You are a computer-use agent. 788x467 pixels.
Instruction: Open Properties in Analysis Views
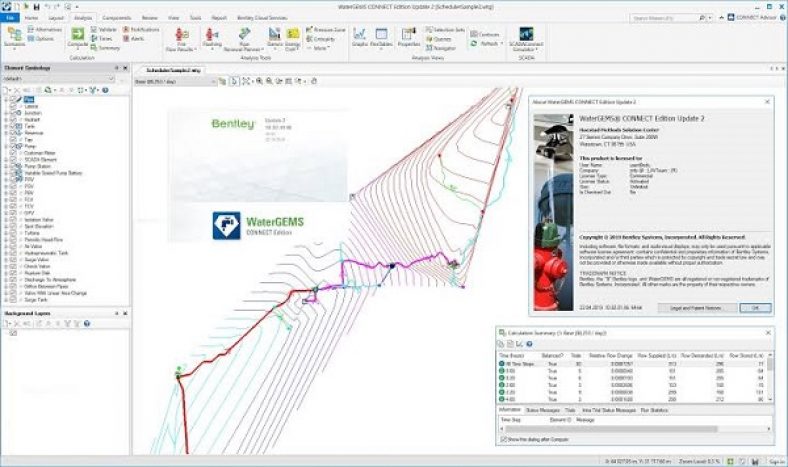pyautogui.click(x=409, y=37)
